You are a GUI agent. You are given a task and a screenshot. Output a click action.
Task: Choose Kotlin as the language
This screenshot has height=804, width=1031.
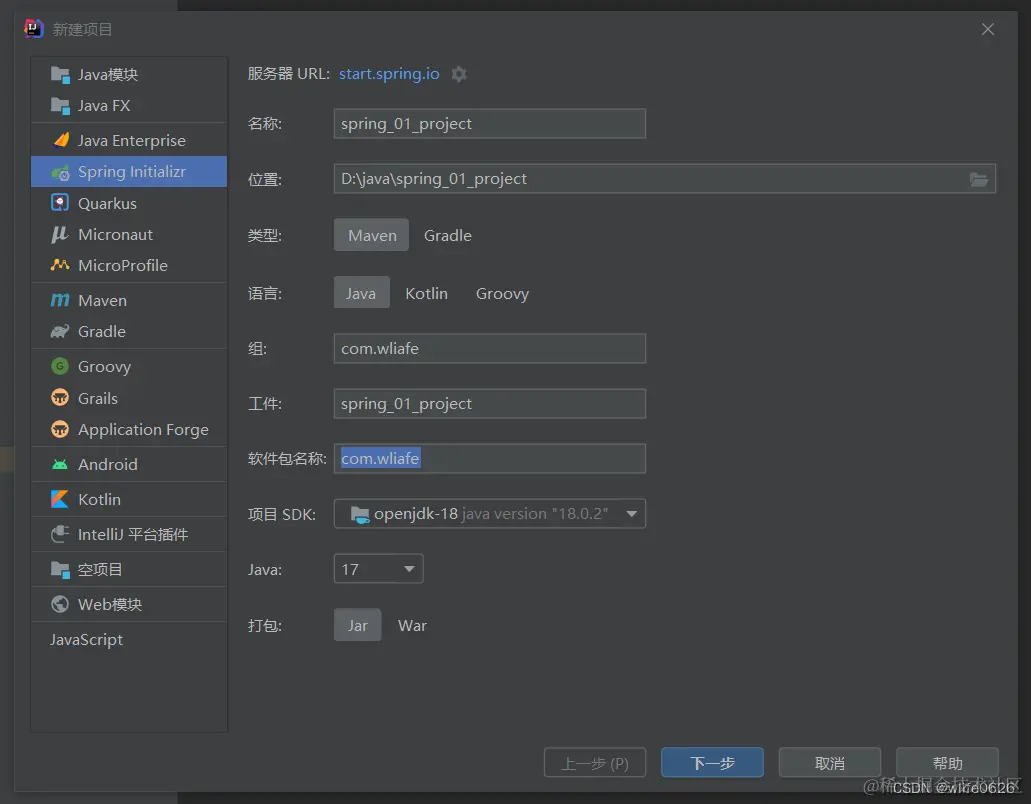point(426,293)
